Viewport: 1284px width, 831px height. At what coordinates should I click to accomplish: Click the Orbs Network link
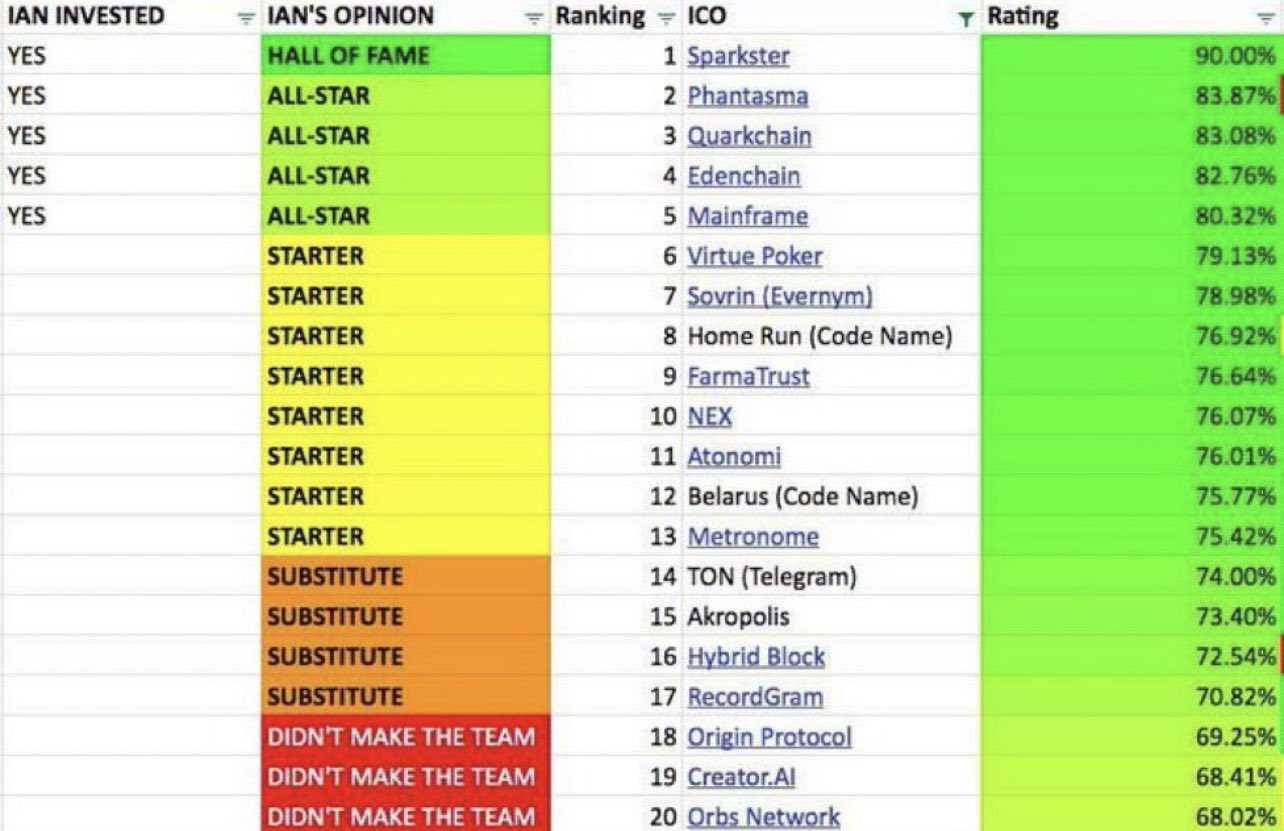pos(763,817)
